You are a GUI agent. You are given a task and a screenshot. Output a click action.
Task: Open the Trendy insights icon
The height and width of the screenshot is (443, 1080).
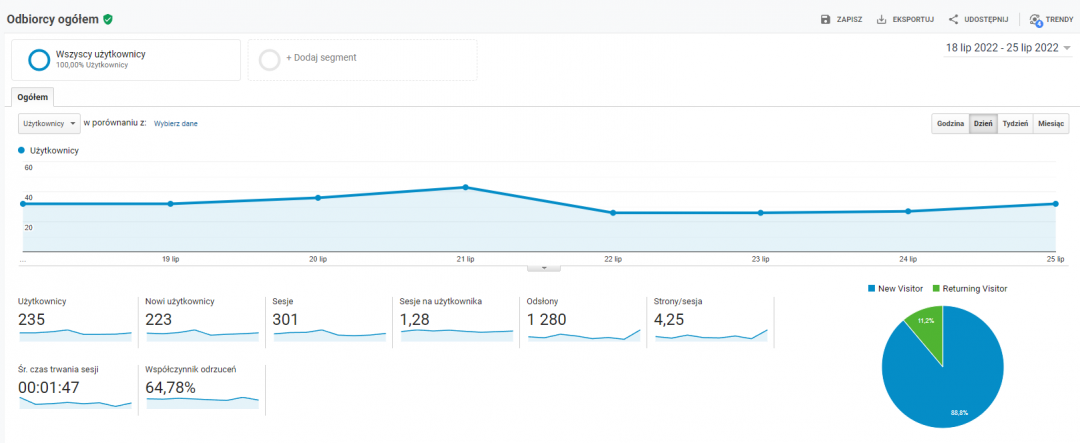tap(1035, 19)
